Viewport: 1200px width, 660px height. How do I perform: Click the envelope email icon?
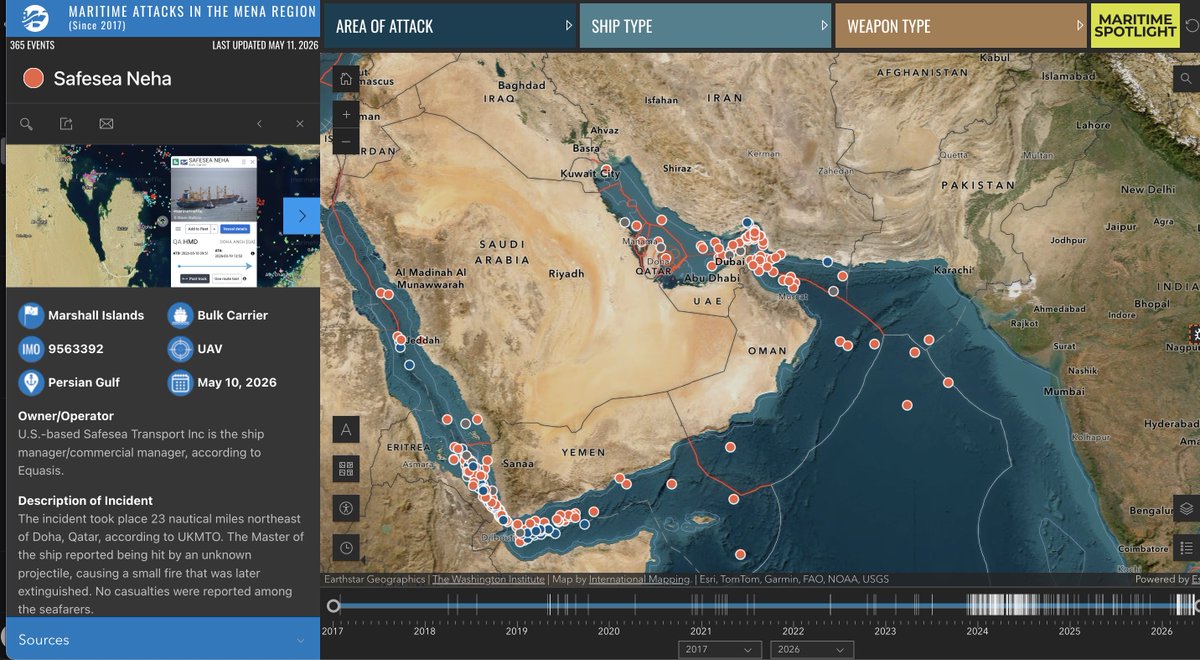coord(106,124)
